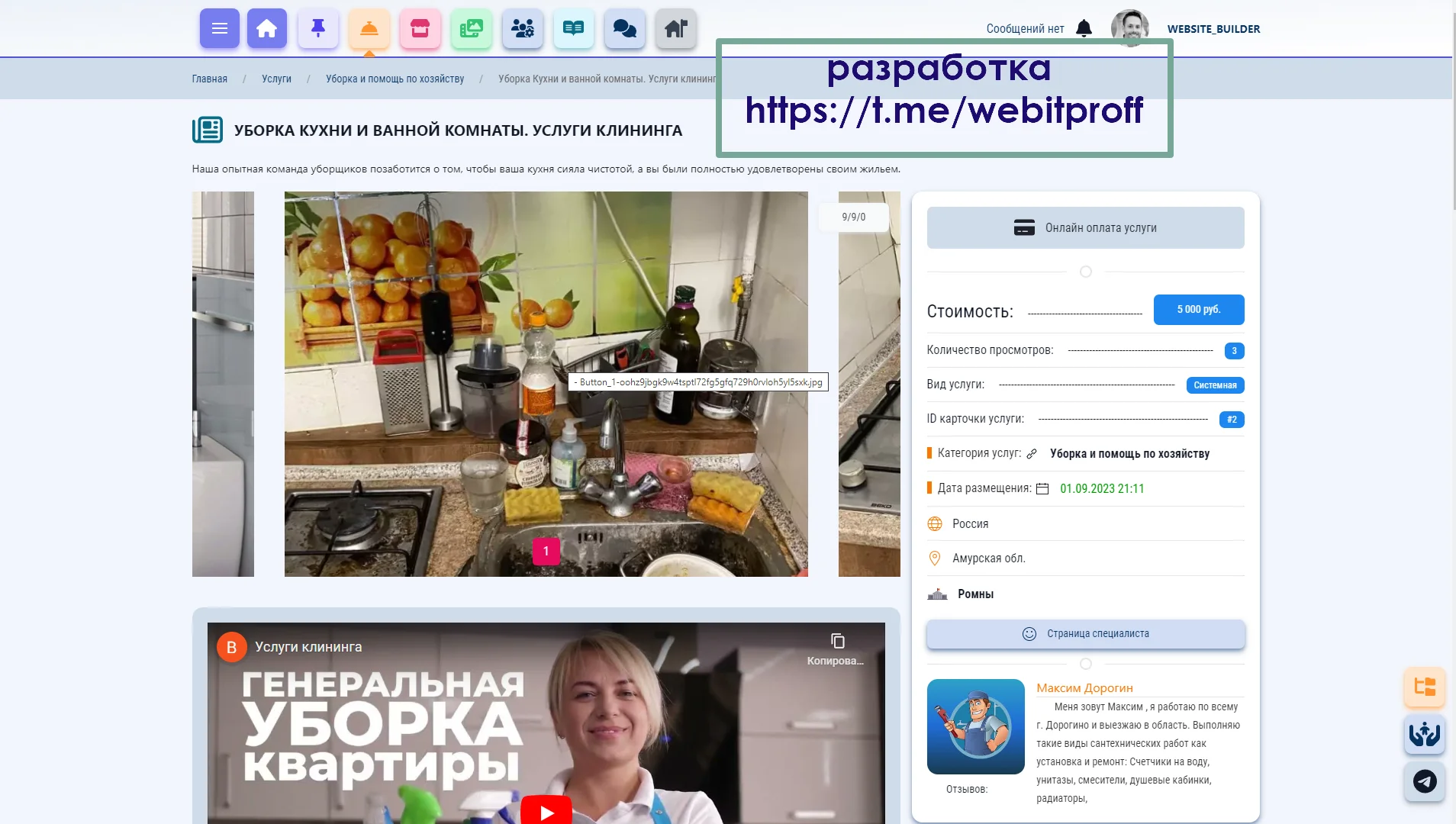Open the users group icon
The height and width of the screenshot is (824, 1456).
coord(522,29)
